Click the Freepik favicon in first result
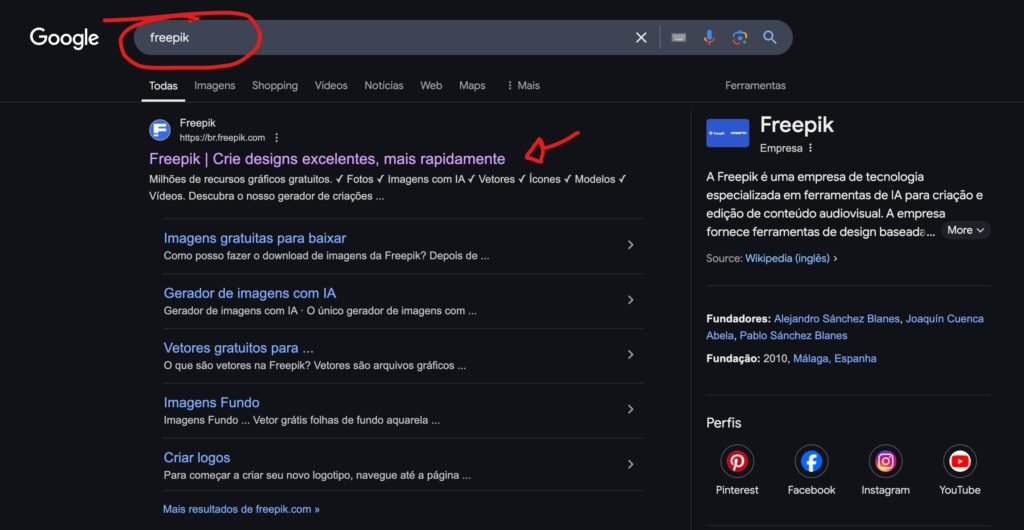Image resolution: width=1024 pixels, height=530 pixels. tap(159, 131)
